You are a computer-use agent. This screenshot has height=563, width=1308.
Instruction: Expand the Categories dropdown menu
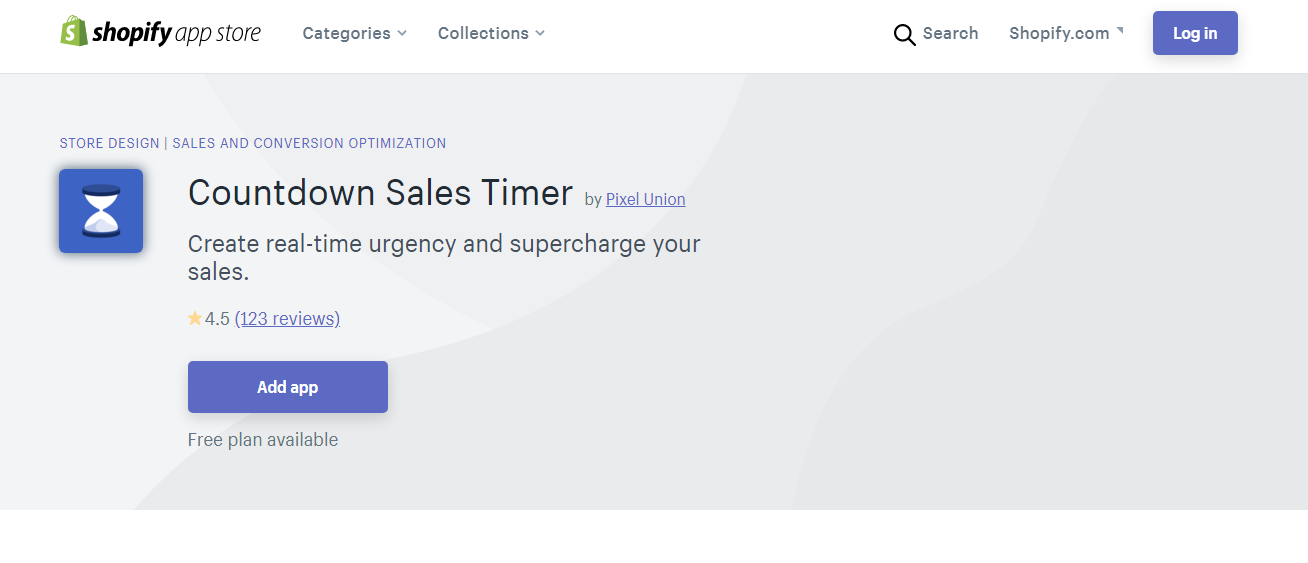click(x=346, y=33)
